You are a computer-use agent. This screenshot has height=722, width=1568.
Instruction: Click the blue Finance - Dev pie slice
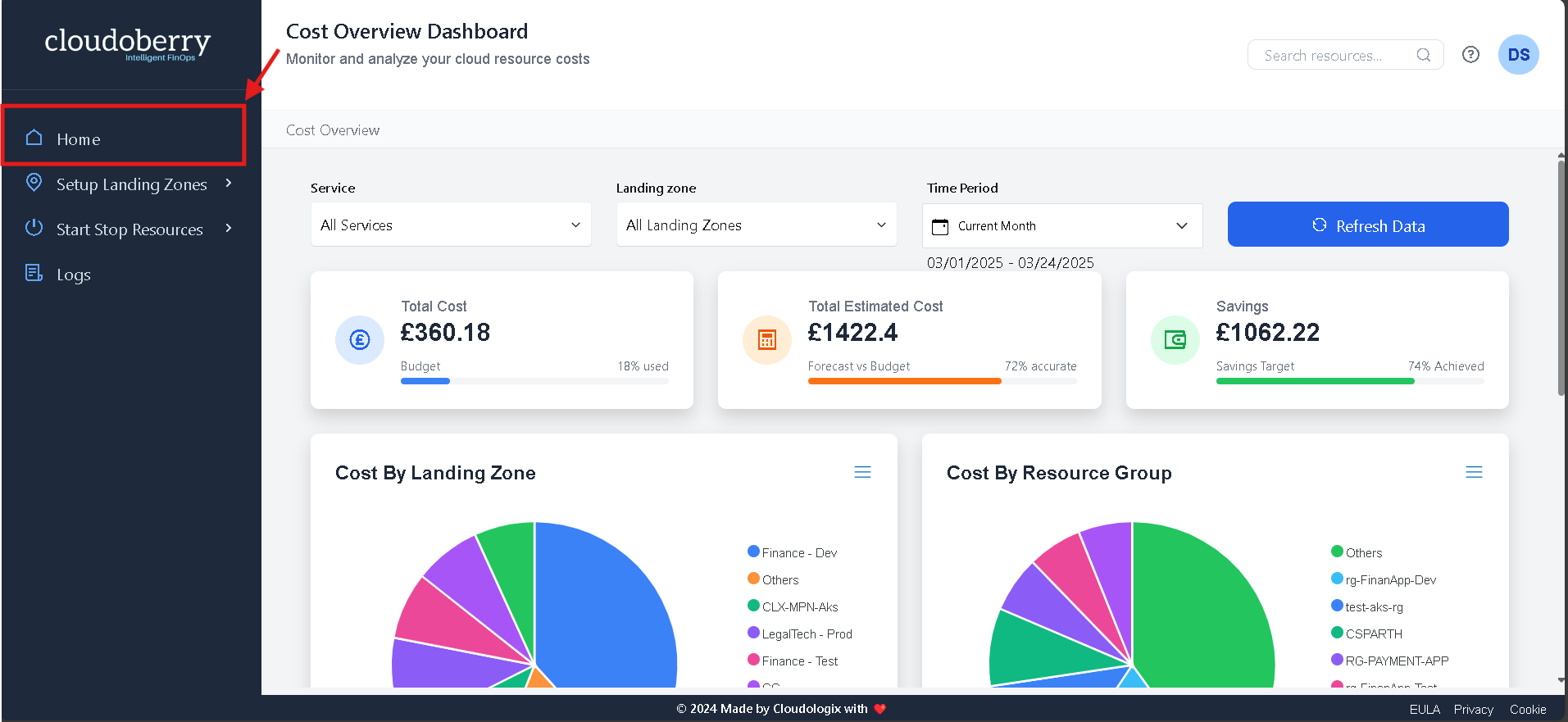(x=607, y=606)
